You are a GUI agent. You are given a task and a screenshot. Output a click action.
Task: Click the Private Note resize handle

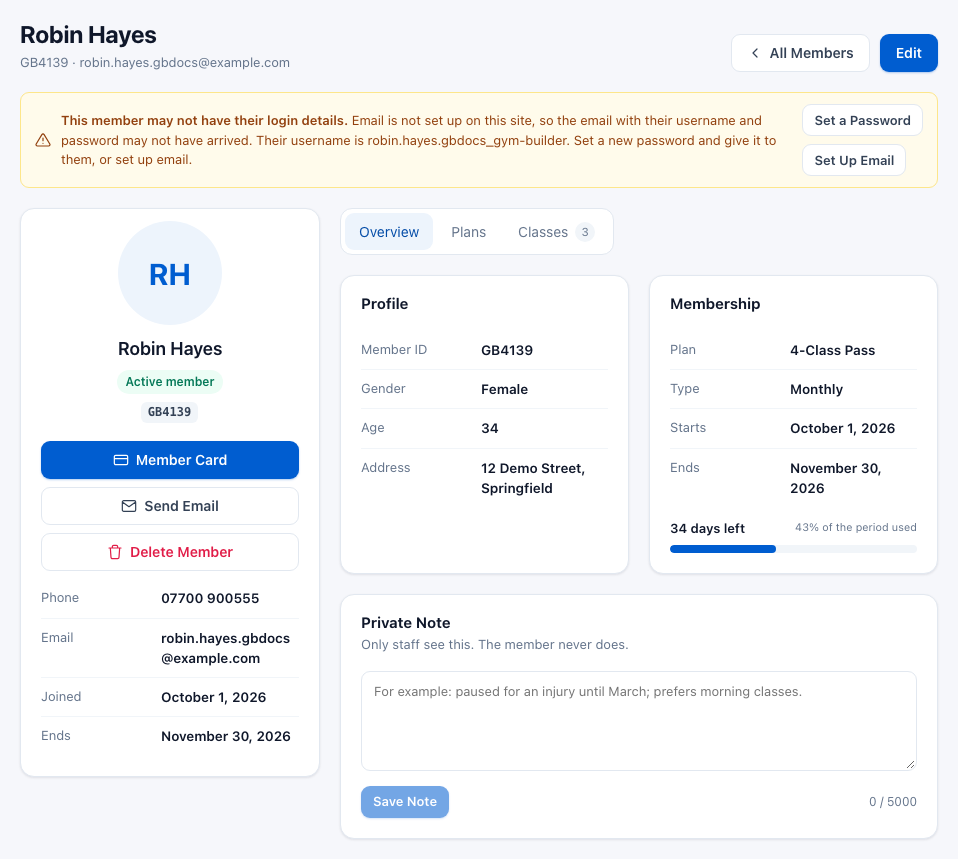[x=910, y=764]
